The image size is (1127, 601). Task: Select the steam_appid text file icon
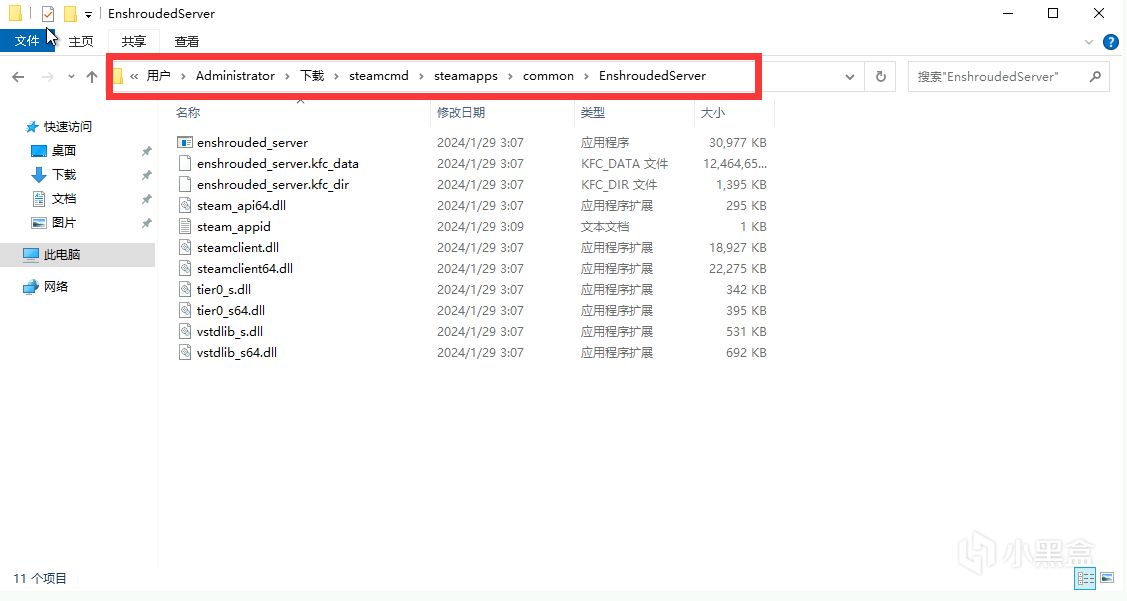point(185,226)
